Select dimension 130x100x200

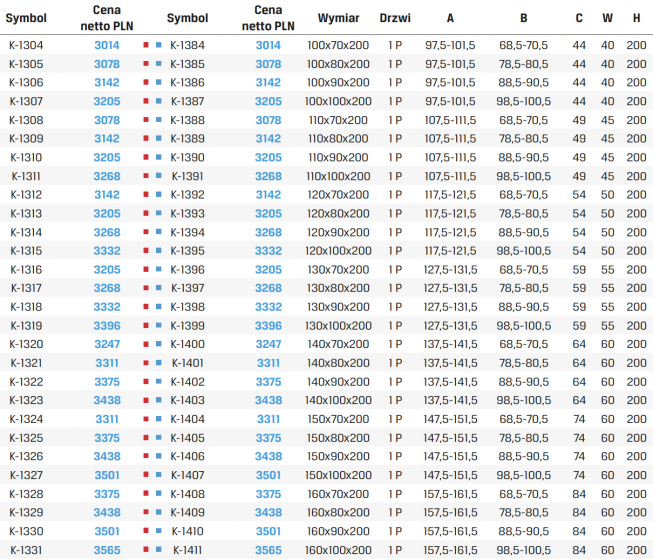coord(338,326)
